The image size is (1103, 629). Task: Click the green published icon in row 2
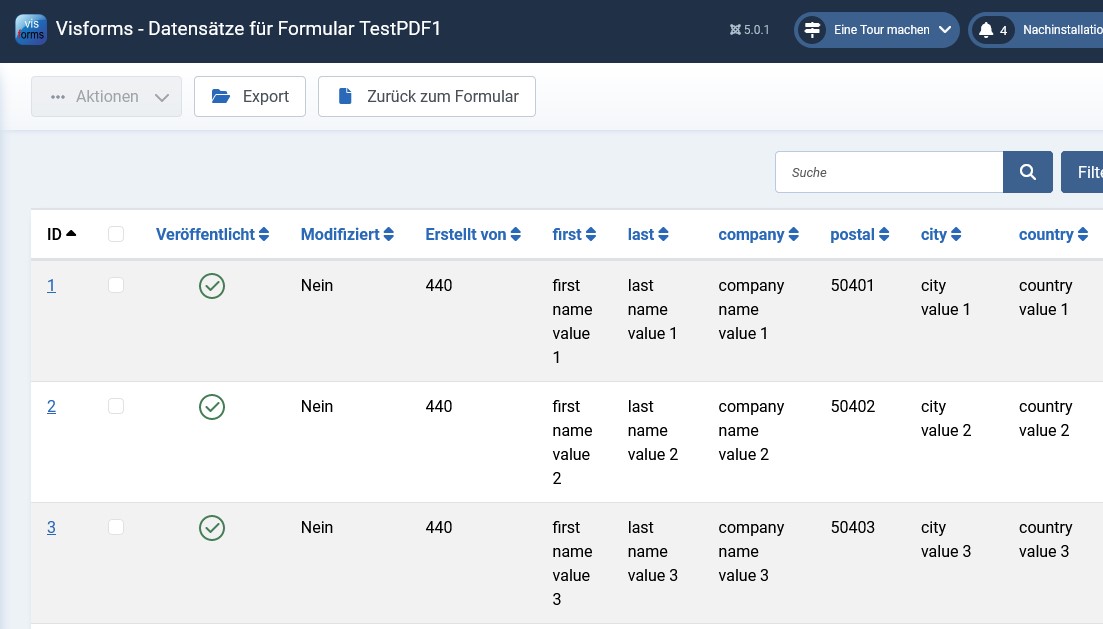tap(212, 407)
